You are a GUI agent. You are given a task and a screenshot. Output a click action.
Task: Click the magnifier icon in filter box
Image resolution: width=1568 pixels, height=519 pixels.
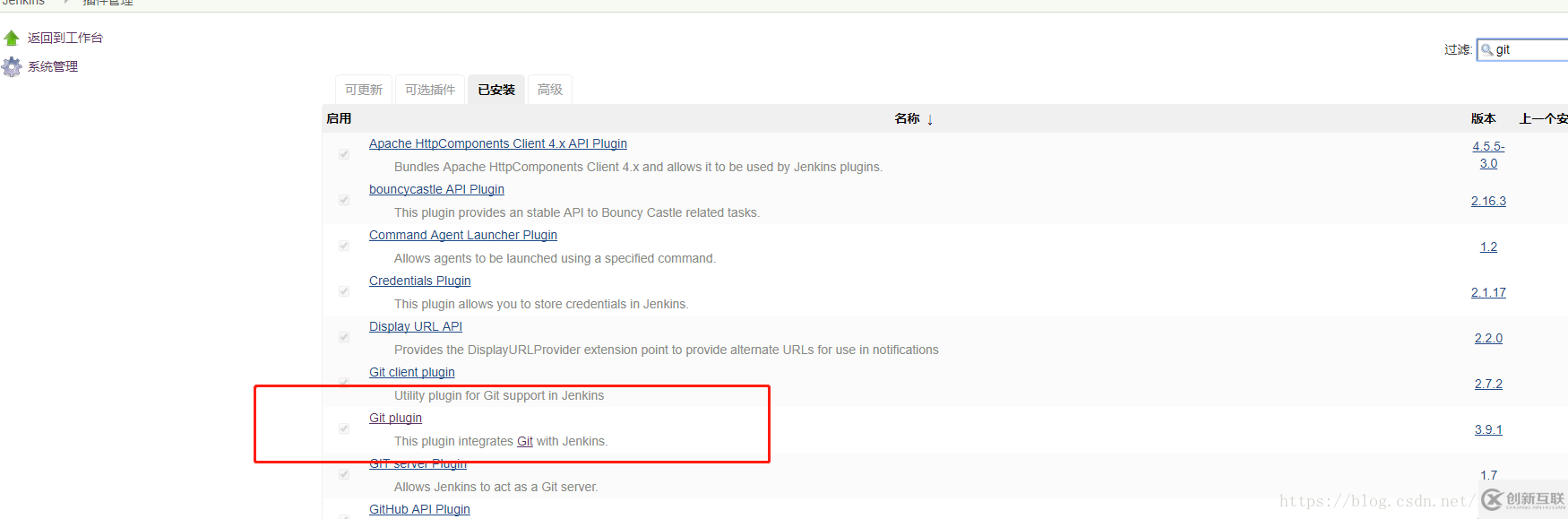point(1487,50)
